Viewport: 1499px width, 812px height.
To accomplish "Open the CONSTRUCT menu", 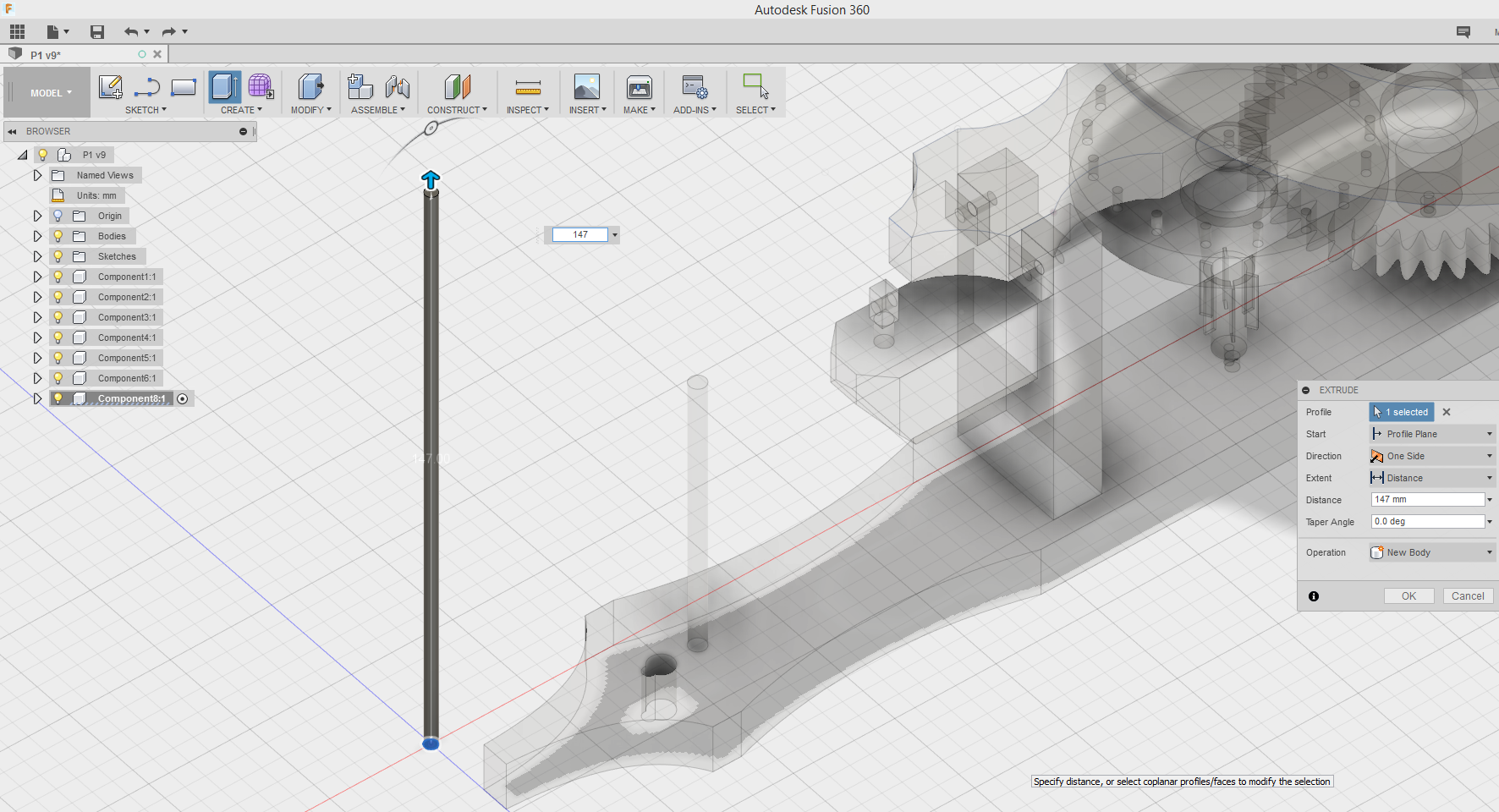I will tap(457, 110).
